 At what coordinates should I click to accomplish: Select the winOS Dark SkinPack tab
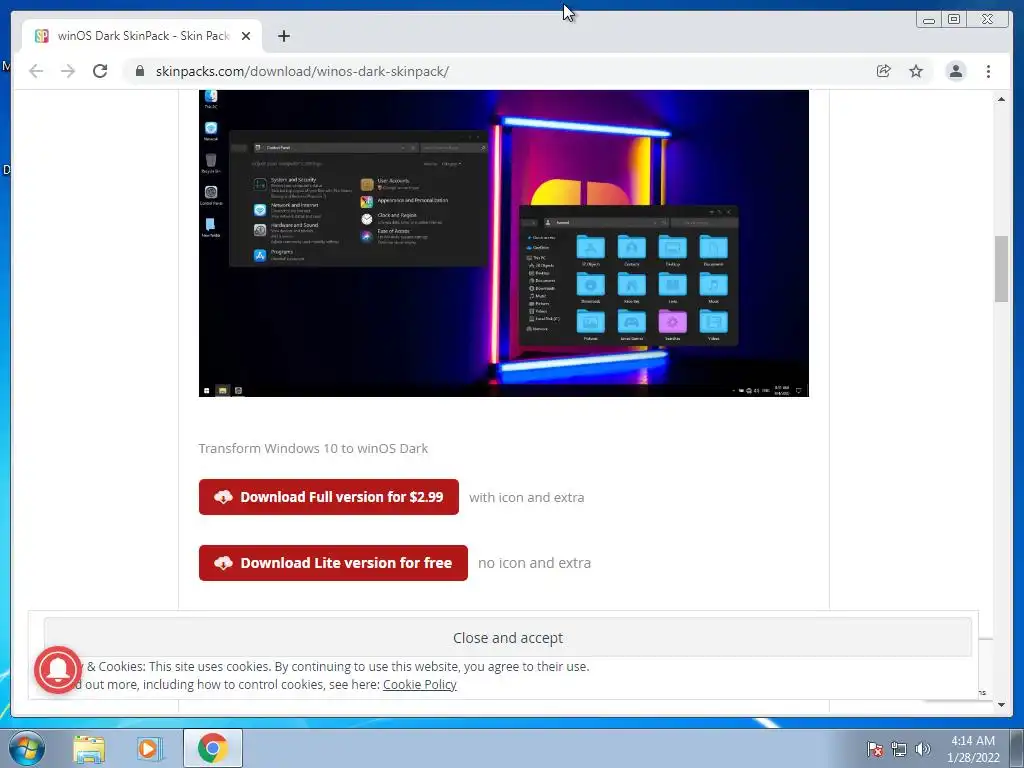click(x=142, y=36)
